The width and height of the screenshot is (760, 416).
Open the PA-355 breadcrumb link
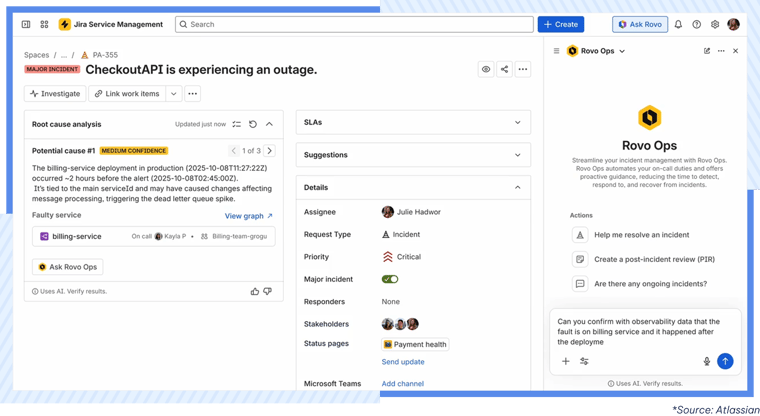point(105,55)
